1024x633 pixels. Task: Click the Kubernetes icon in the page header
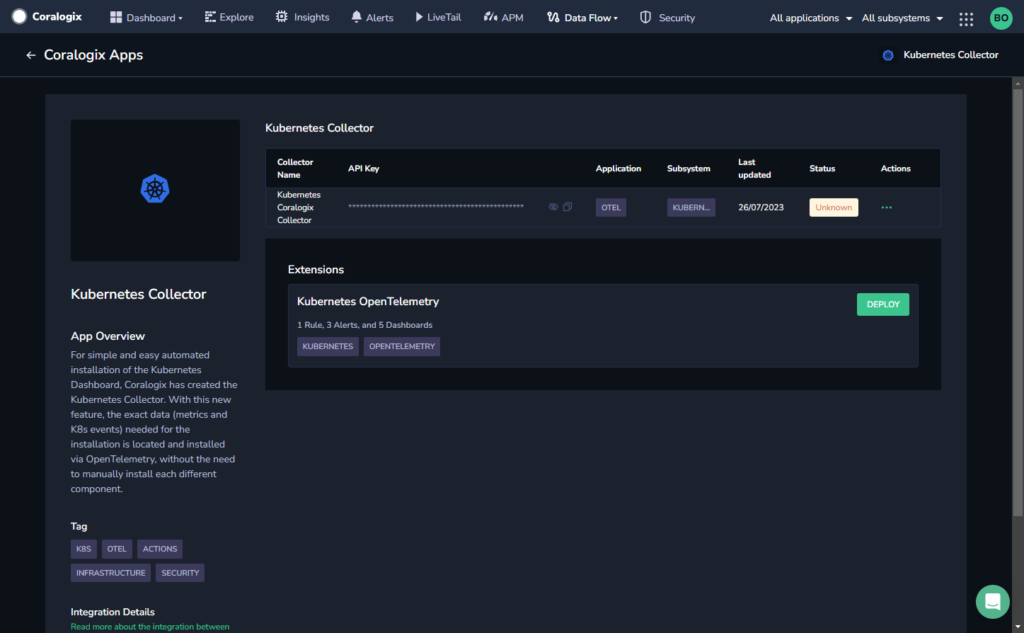pos(888,56)
